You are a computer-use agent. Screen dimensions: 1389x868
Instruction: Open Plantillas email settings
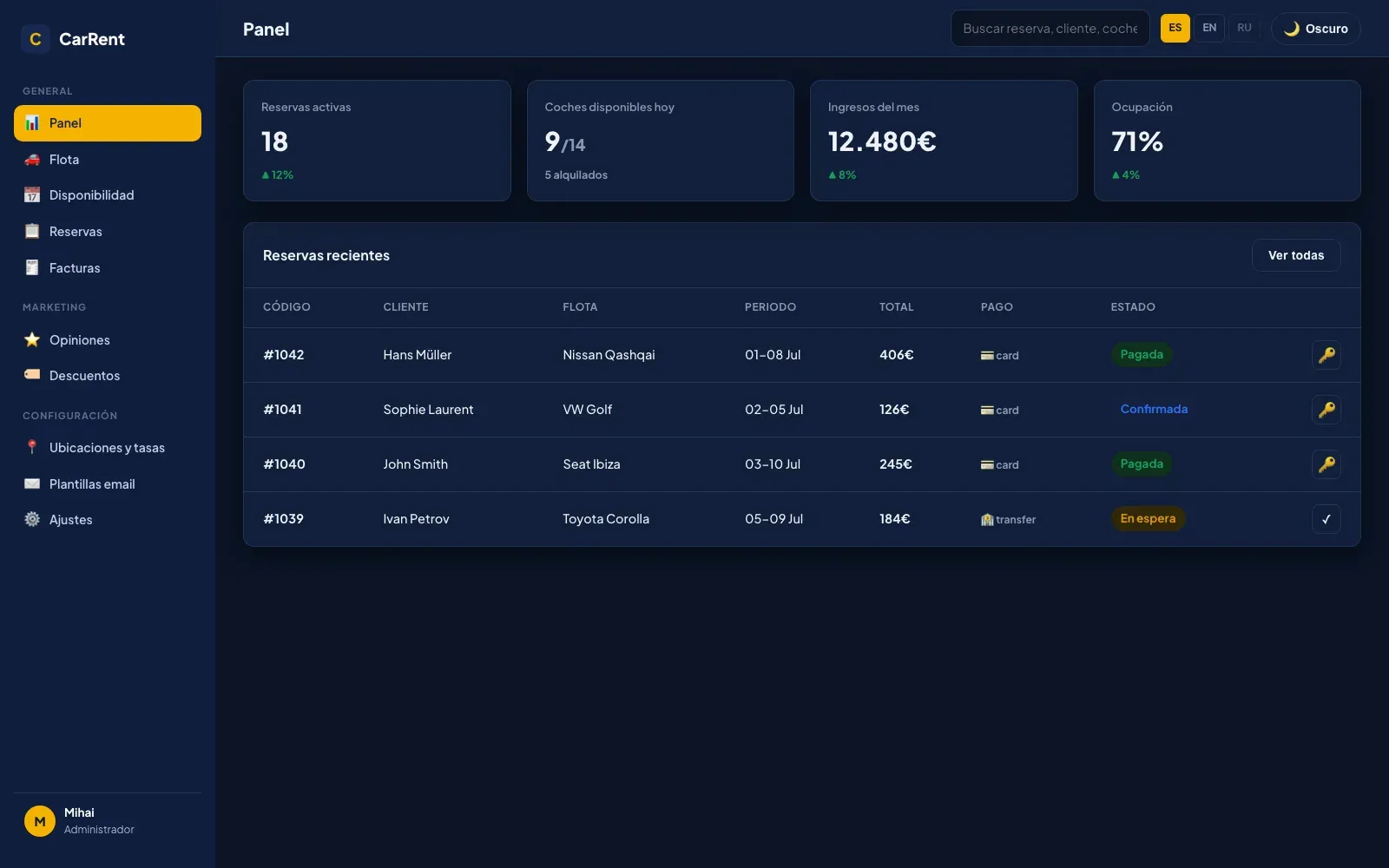click(108, 484)
